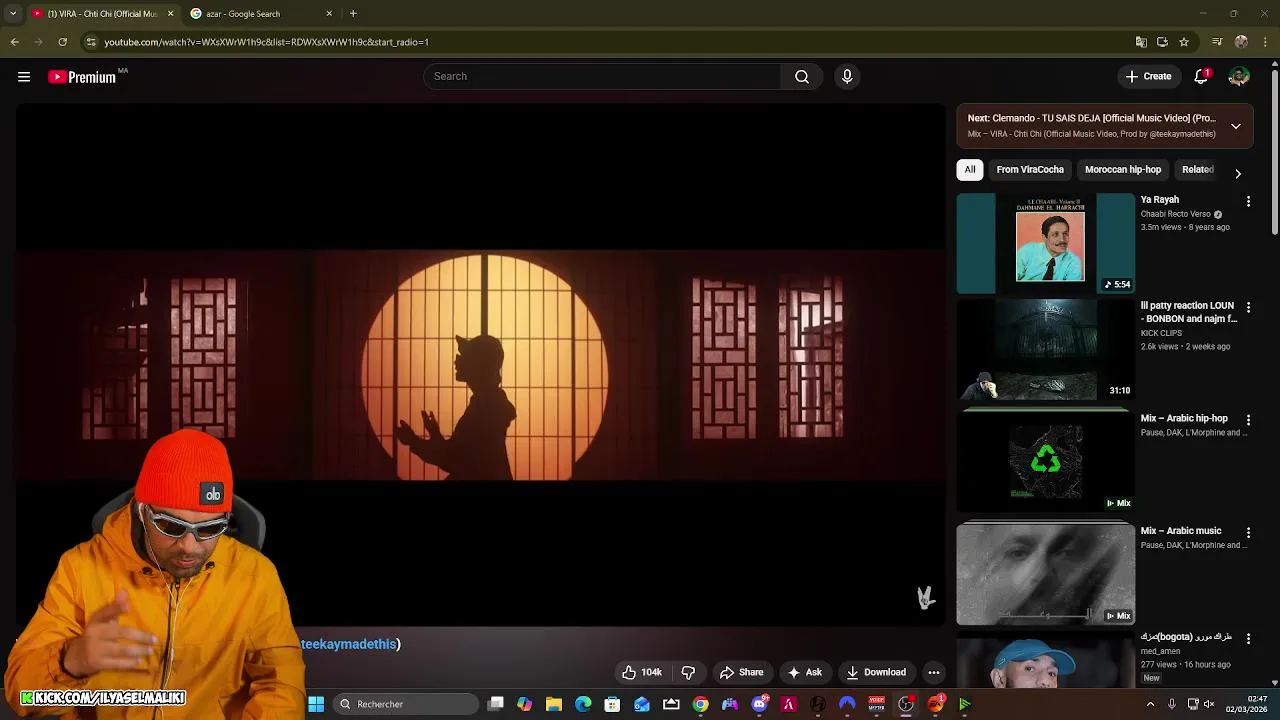
Task: Open the teekaymadethis link in title
Action: 349,644
